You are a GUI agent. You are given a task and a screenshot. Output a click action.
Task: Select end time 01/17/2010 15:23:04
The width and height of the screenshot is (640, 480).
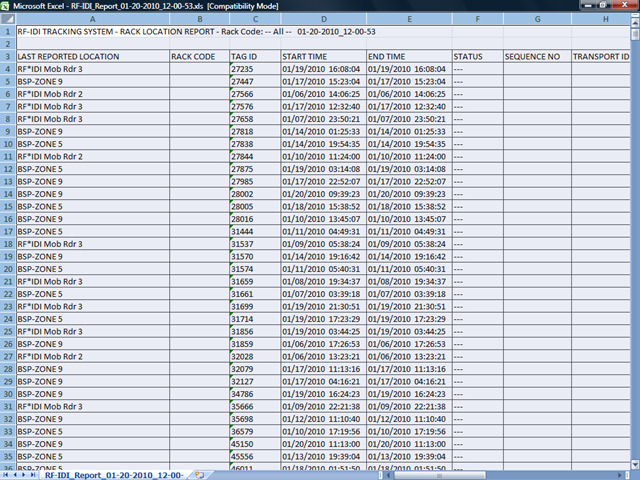(x=409, y=82)
